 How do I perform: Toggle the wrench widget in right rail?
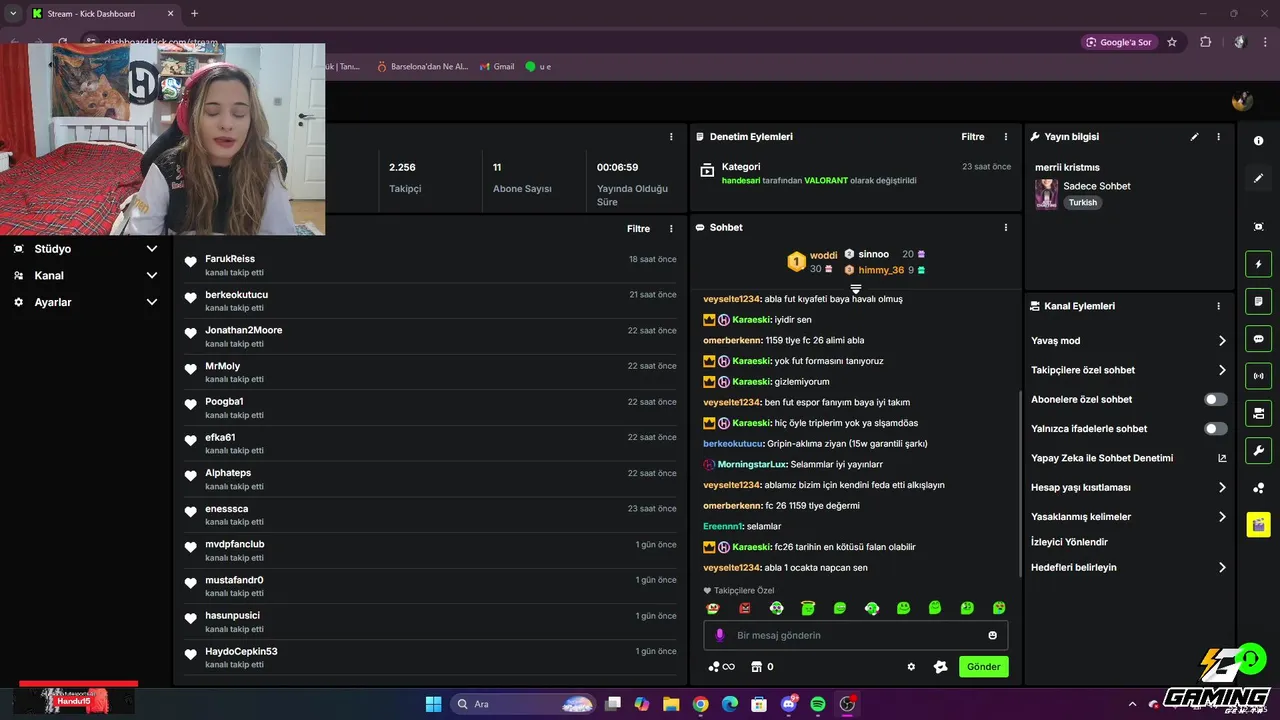1258,450
